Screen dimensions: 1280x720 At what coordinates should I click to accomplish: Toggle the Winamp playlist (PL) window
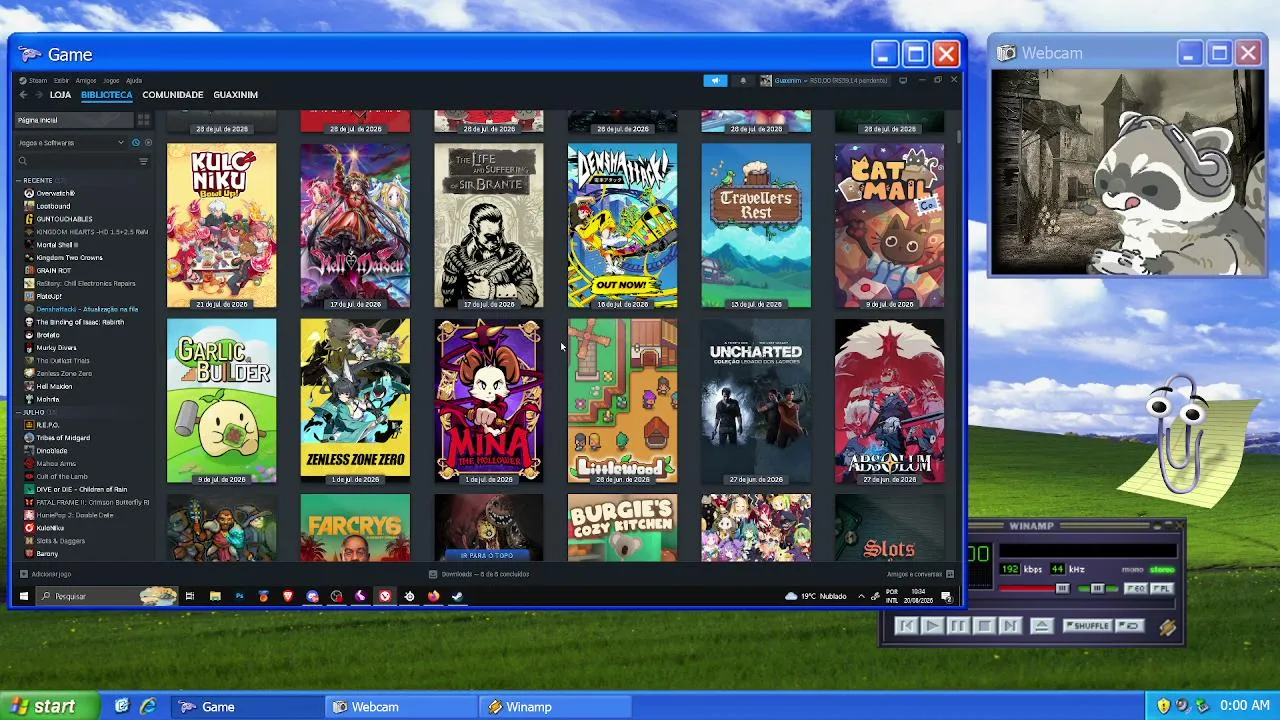tap(1160, 589)
